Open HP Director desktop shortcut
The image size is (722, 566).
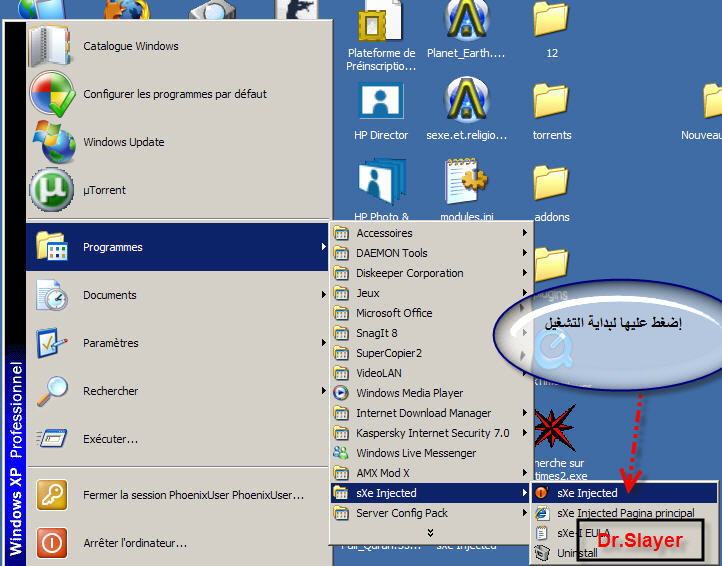tap(381, 111)
